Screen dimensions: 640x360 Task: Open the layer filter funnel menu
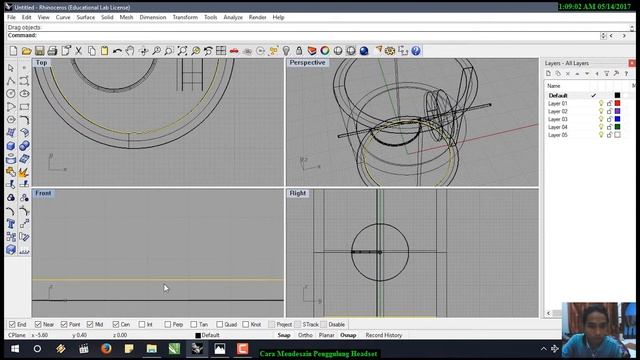[607, 74]
